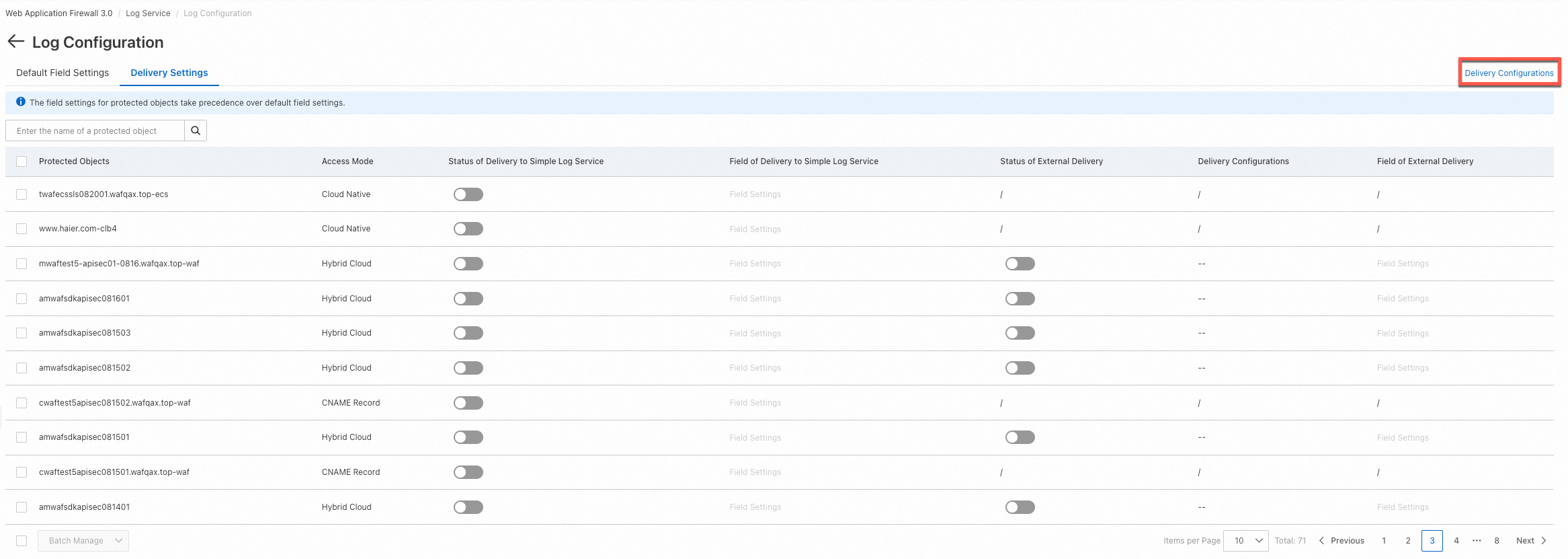Enable Simple Log Service delivery for twafecssls082001.wafqax.top-ecs
The width and height of the screenshot is (1568, 559).
coord(468,194)
